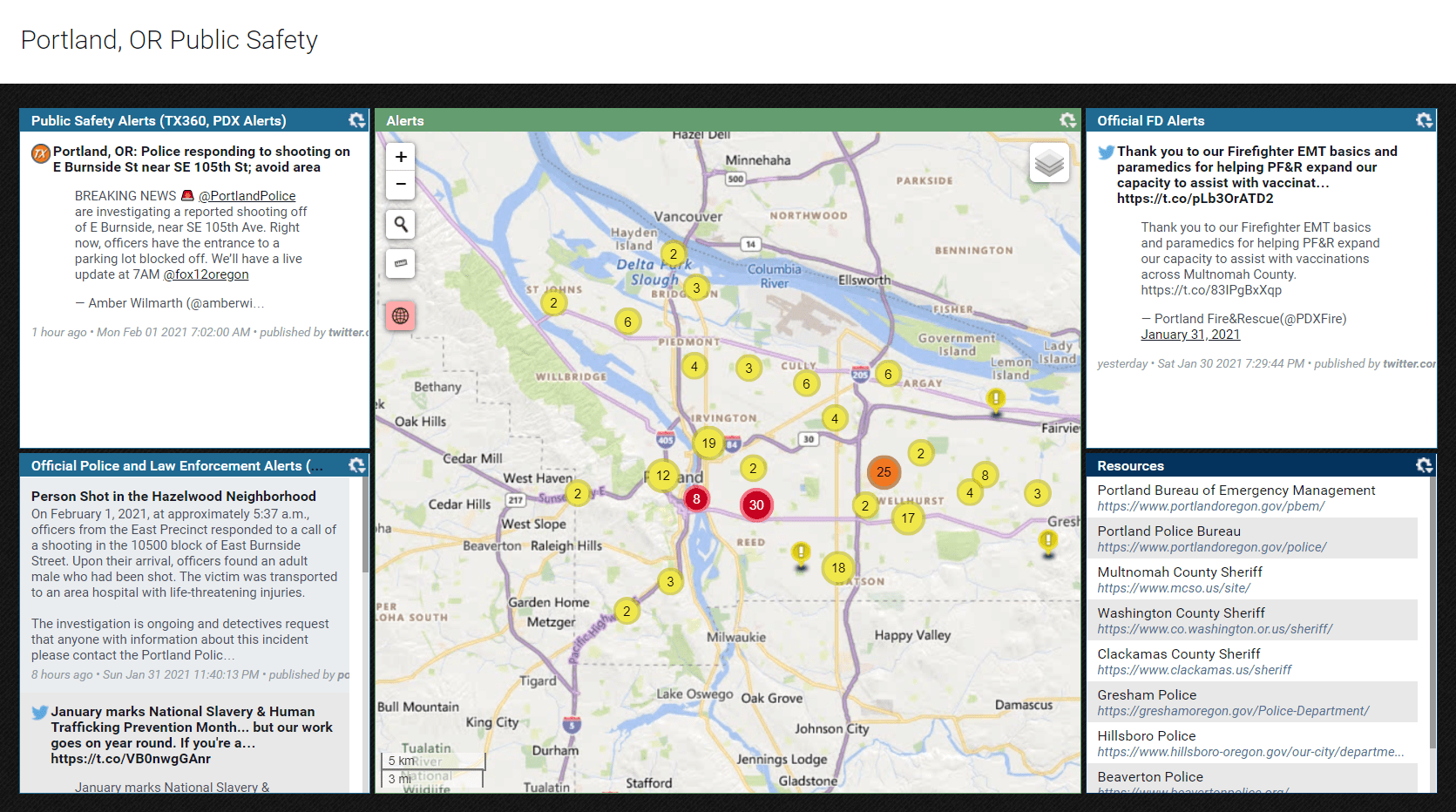Select the orange cluster marker 25

click(884, 472)
